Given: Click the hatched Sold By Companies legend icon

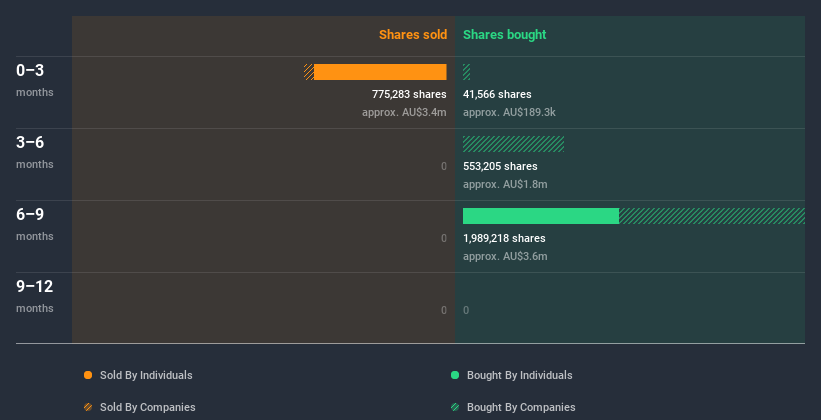Looking at the screenshot, I should tap(88, 407).
